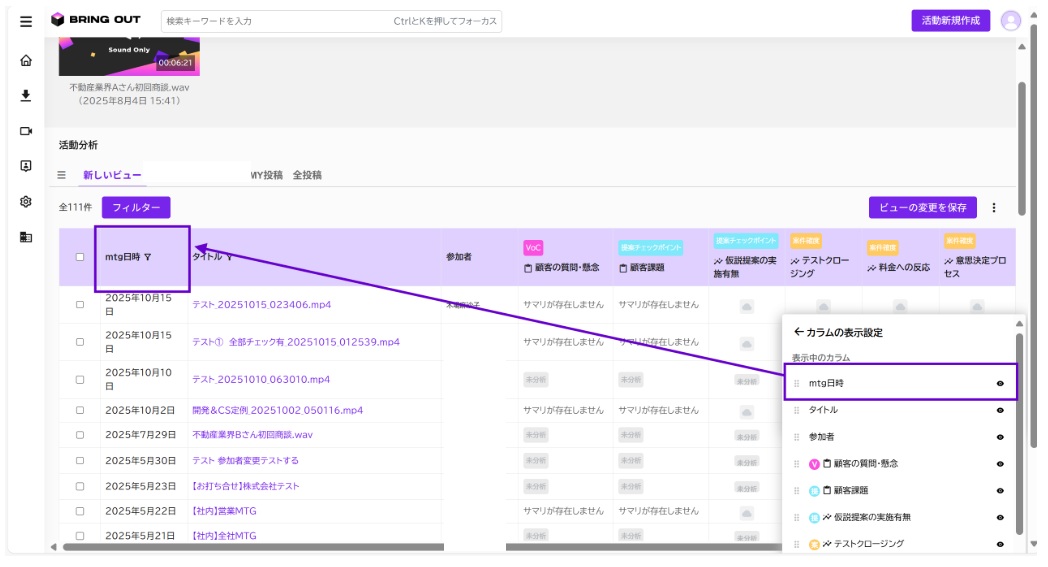Screen dimensions: 1048x567
Task: Open the hamburger menu in top-left corner
Action: 26,21
